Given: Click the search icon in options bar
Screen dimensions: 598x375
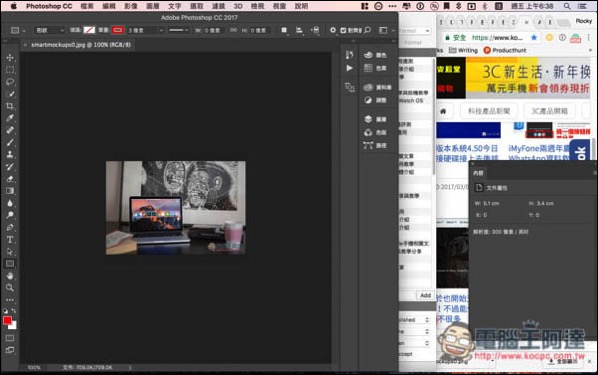Looking at the screenshot, I should [x=367, y=30].
